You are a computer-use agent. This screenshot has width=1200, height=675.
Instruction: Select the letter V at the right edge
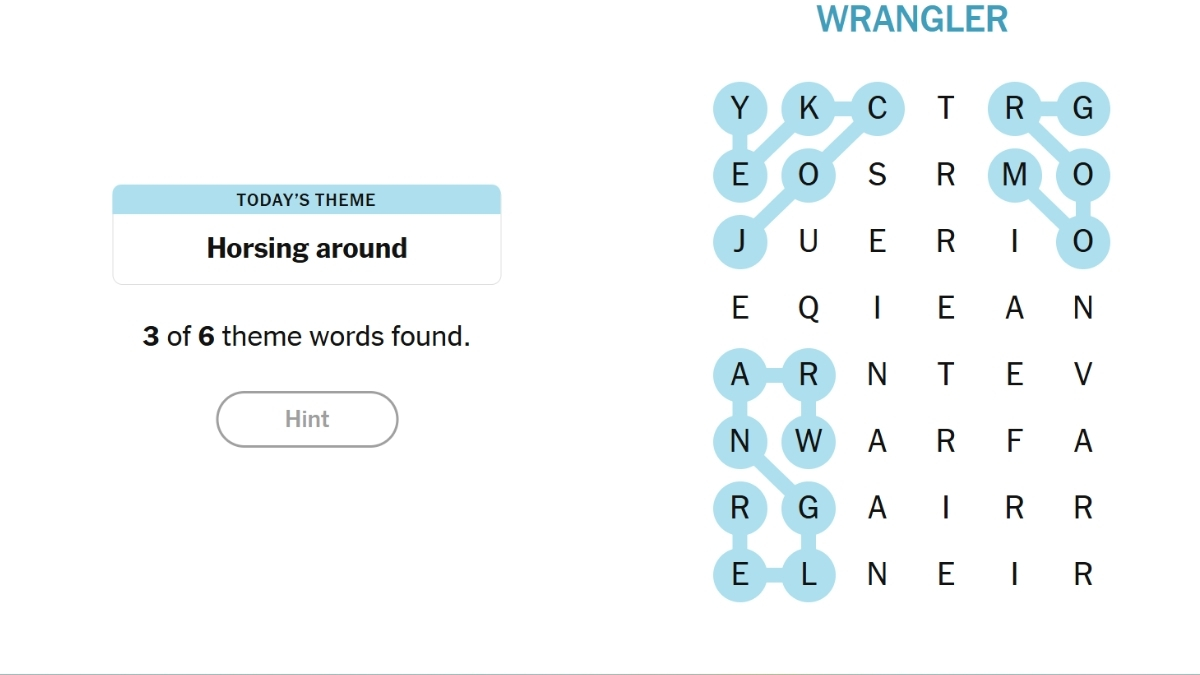pyautogui.click(x=1082, y=374)
